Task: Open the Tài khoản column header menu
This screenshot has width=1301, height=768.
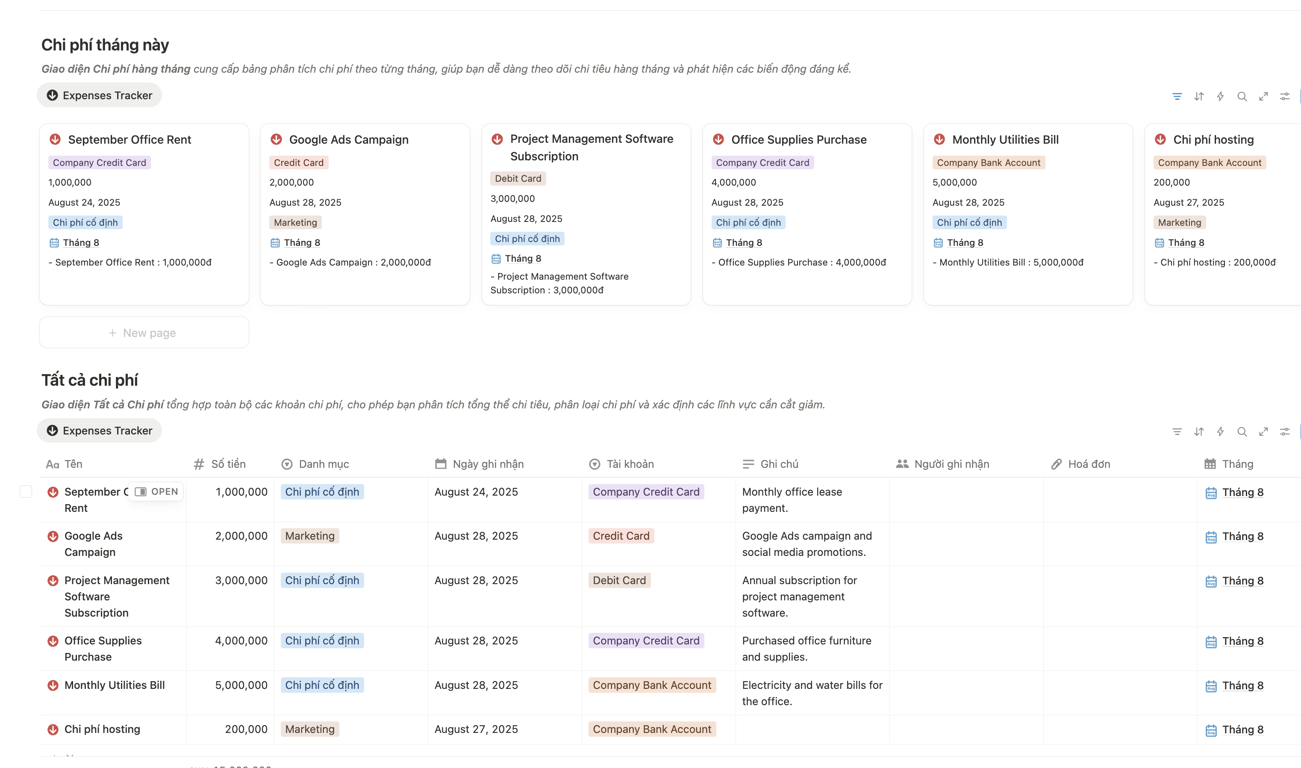Action: 629,464
